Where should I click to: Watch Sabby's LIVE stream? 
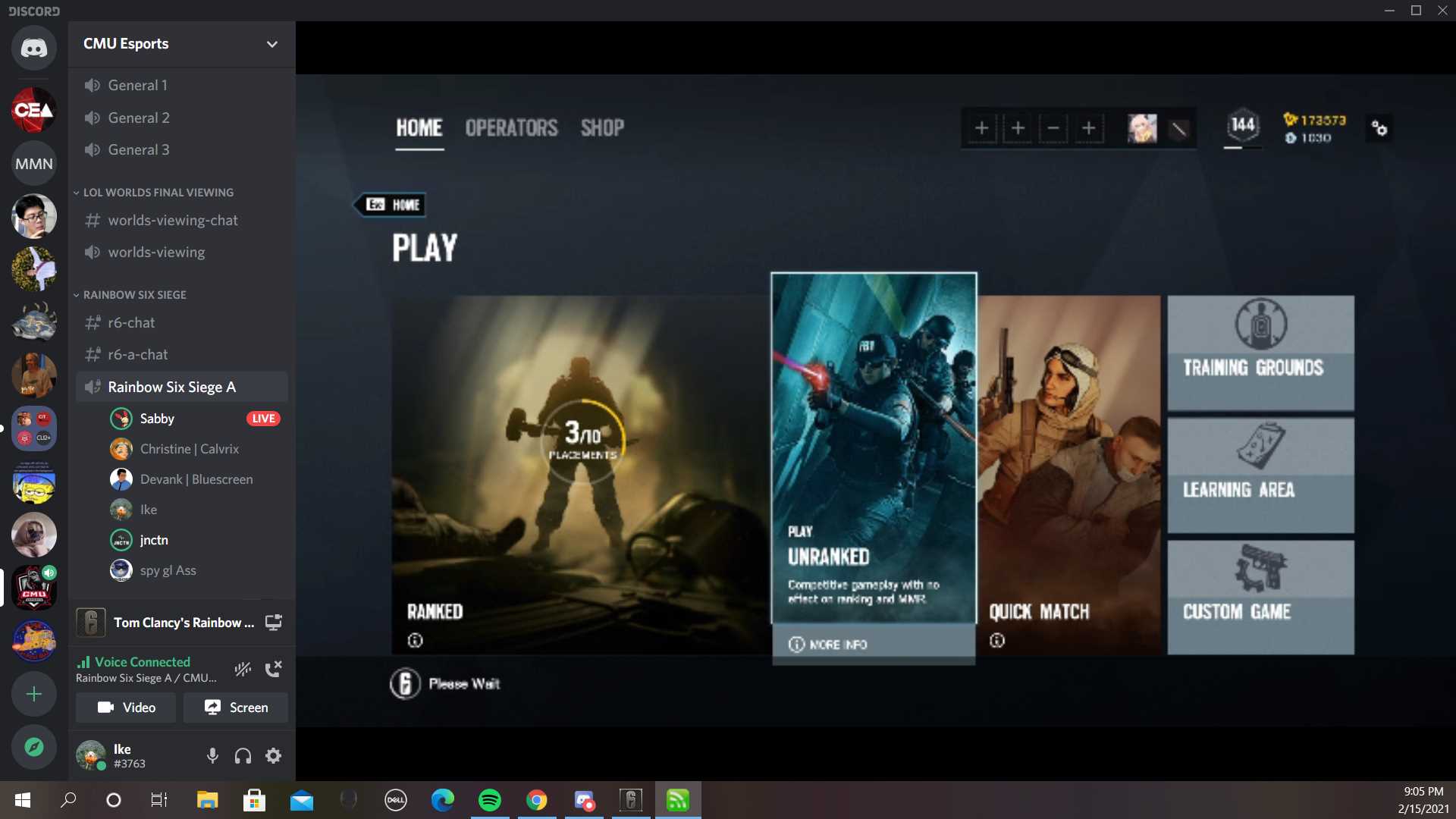click(x=263, y=419)
